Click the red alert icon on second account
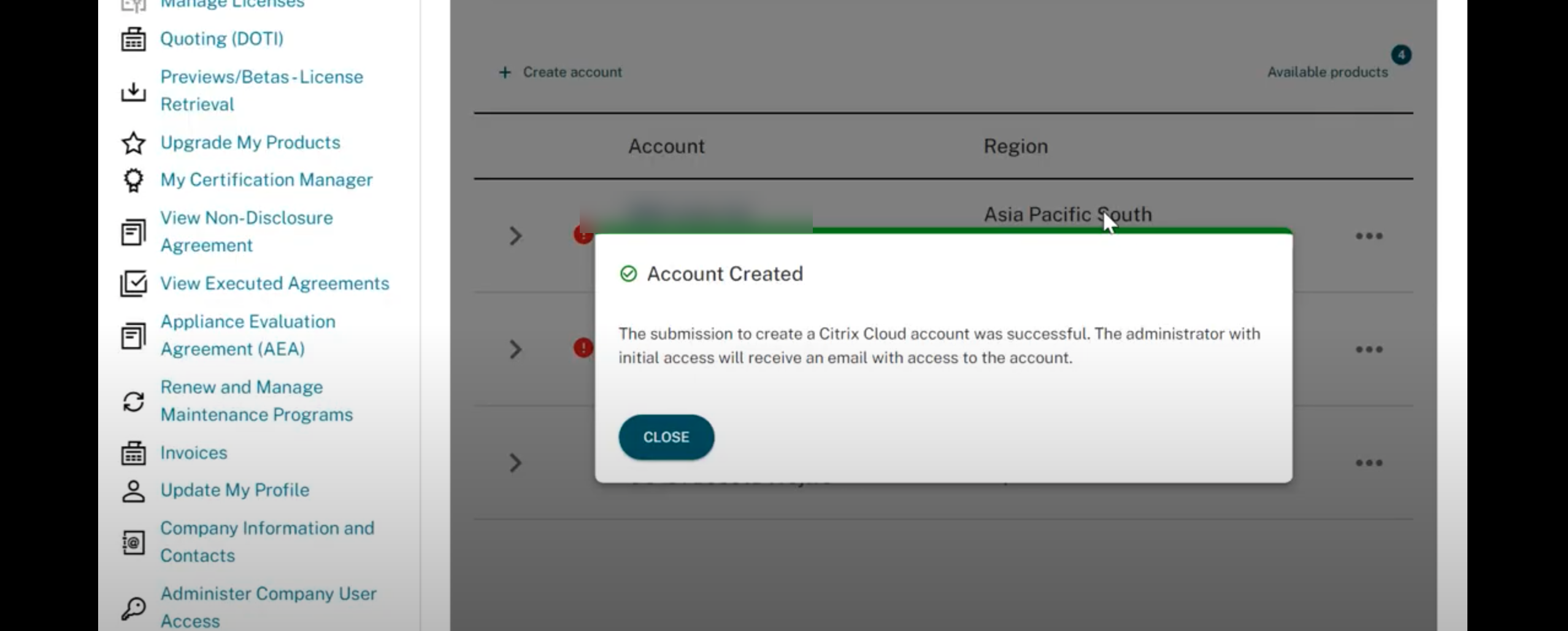The height and width of the screenshot is (631, 1568). tap(583, 348)
